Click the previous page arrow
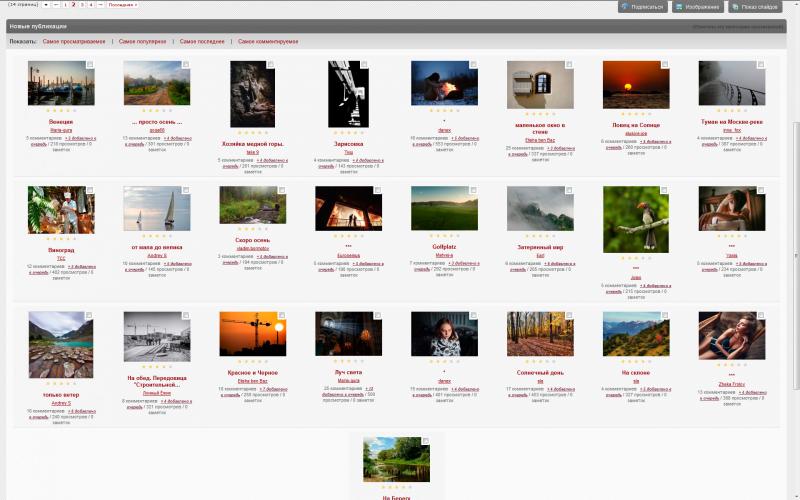The image size is (800, 500). (56, 5)
